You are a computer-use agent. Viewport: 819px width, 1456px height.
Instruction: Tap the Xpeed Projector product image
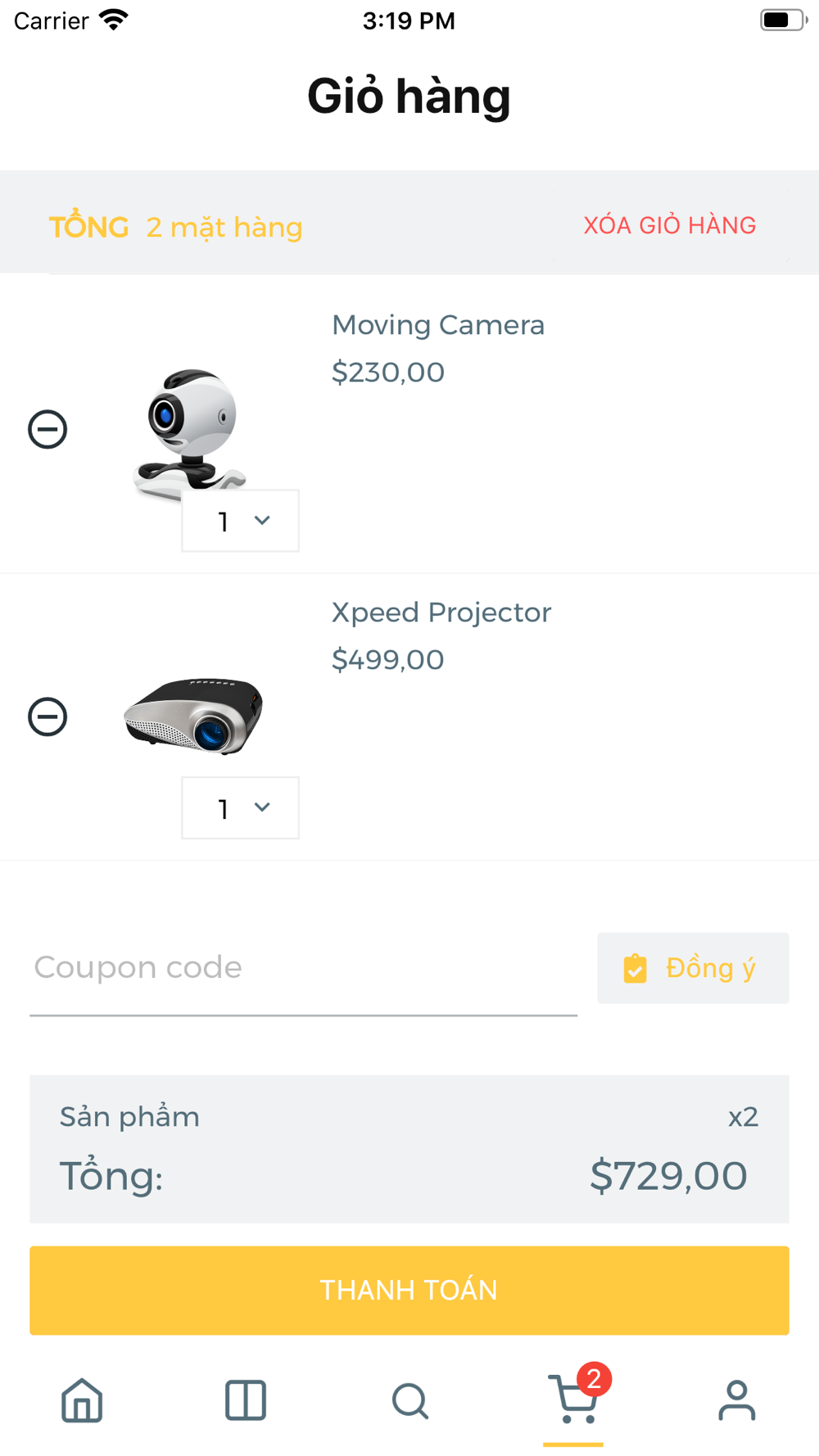point(193,715)
